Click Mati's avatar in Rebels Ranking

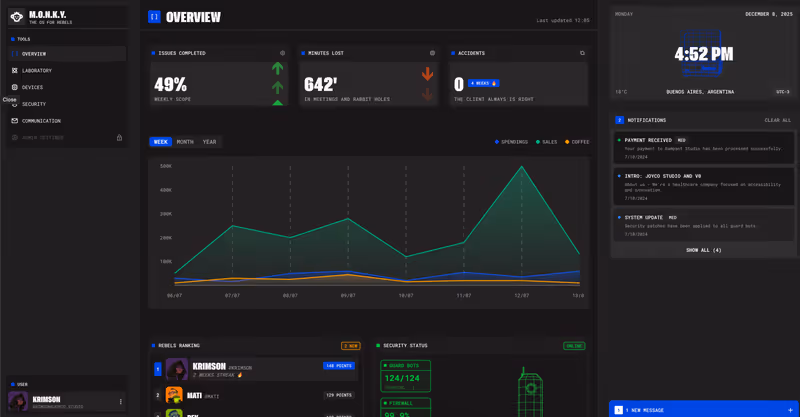[174, 395]
